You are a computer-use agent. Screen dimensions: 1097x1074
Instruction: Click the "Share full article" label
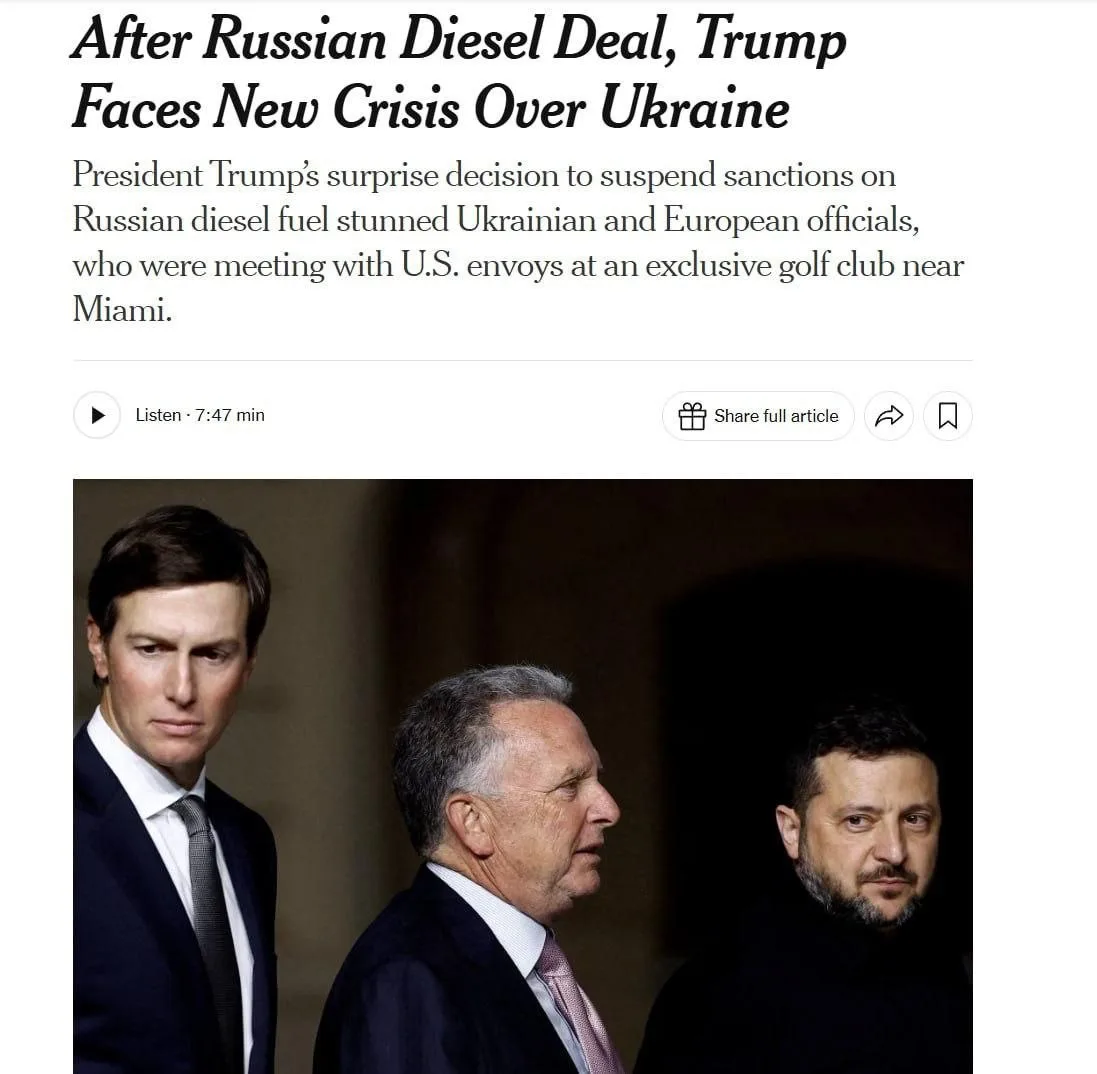(776, 416)
